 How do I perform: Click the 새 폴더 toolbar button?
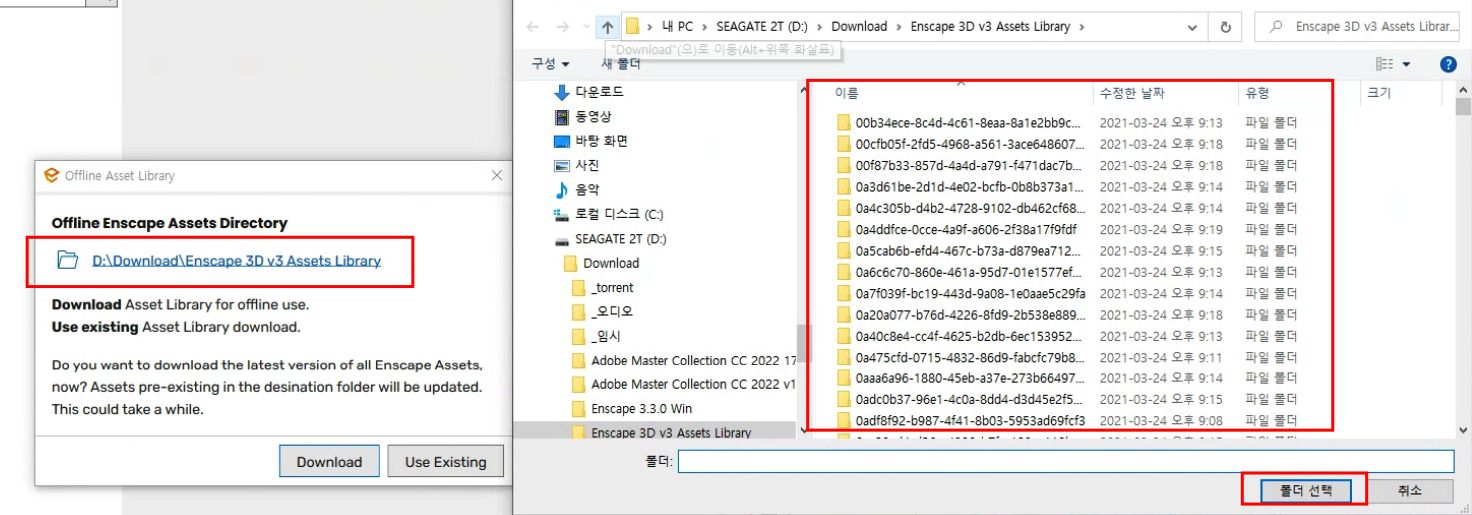(620, 64)
